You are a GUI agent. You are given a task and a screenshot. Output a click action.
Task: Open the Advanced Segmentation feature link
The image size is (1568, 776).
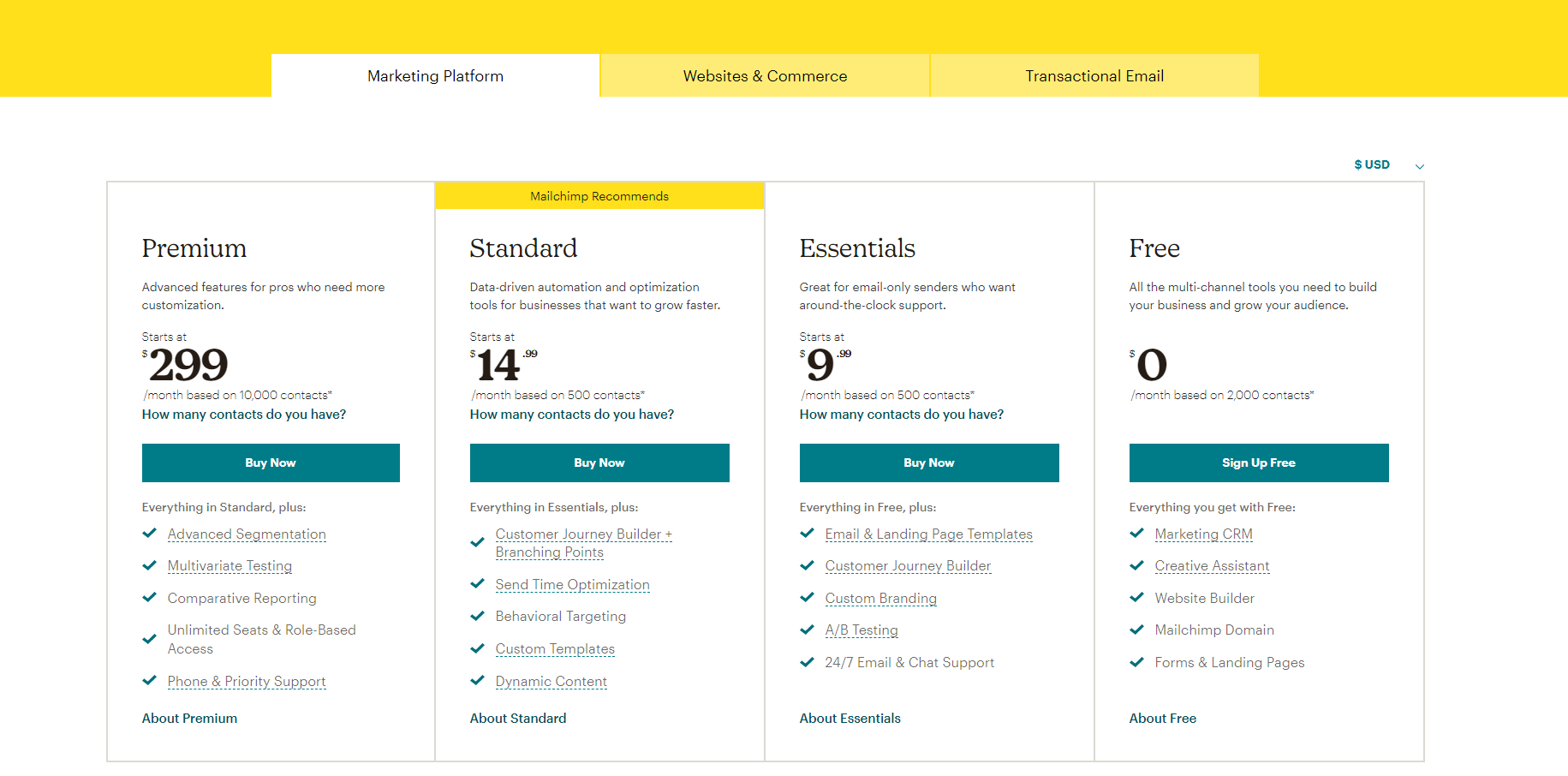247,534
